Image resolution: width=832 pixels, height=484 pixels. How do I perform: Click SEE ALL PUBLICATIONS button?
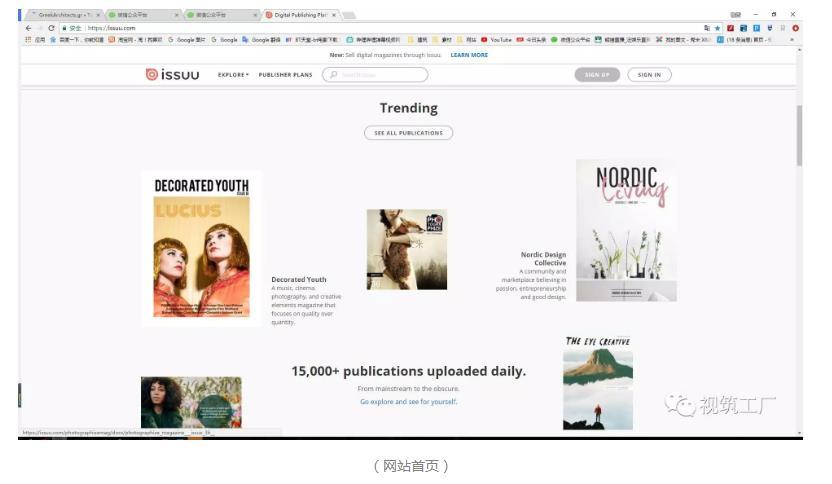[409, 133]
